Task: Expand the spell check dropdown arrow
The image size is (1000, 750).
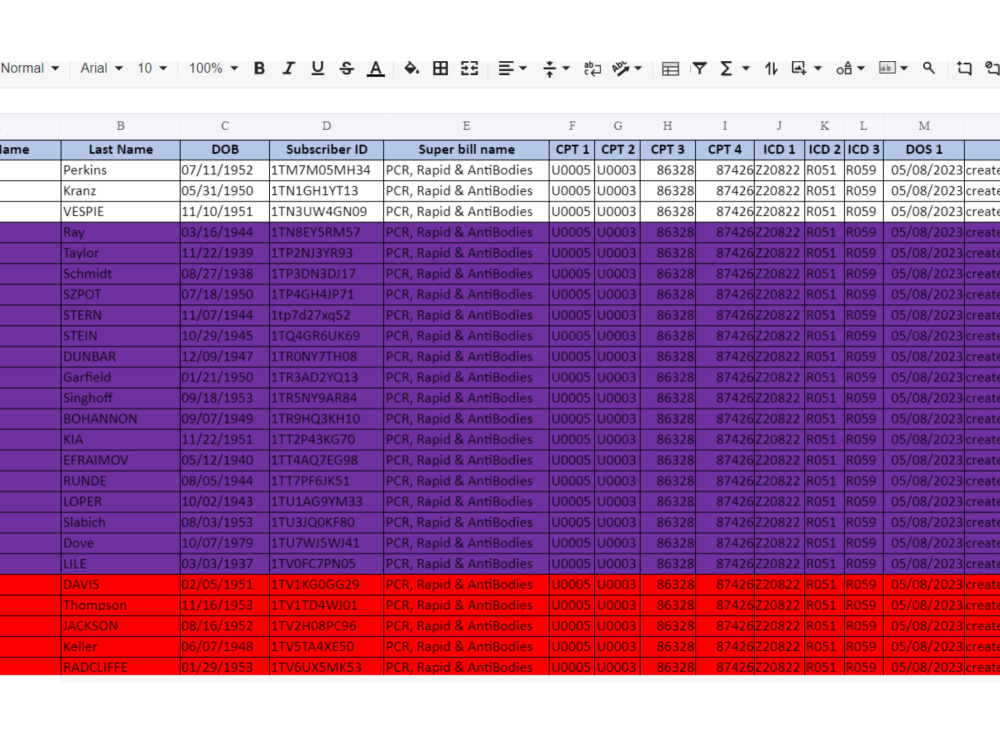Action: 638,68
